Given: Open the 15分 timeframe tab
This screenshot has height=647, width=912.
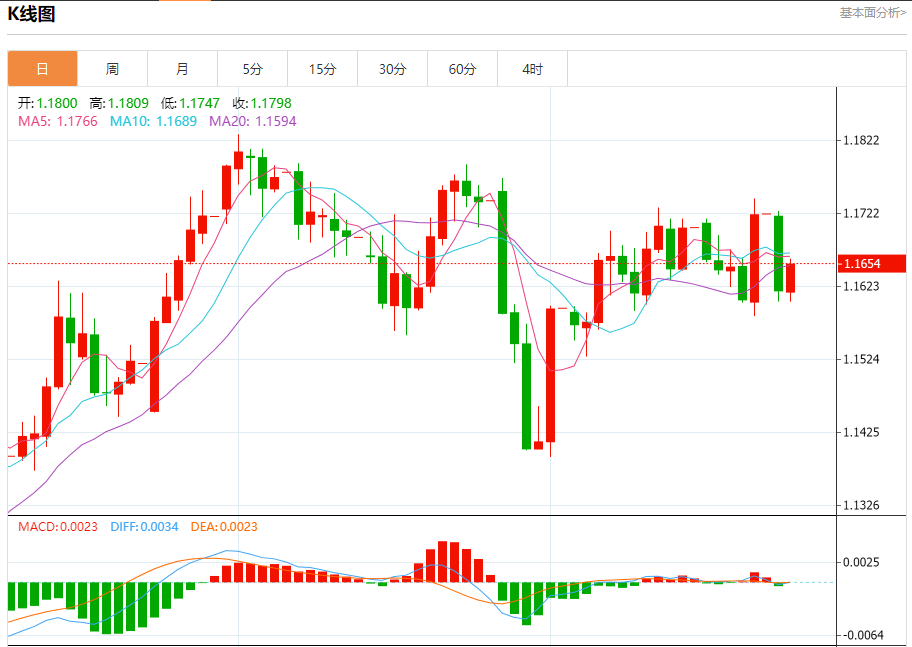Looking at the screenshot, I should click(323, 69).
